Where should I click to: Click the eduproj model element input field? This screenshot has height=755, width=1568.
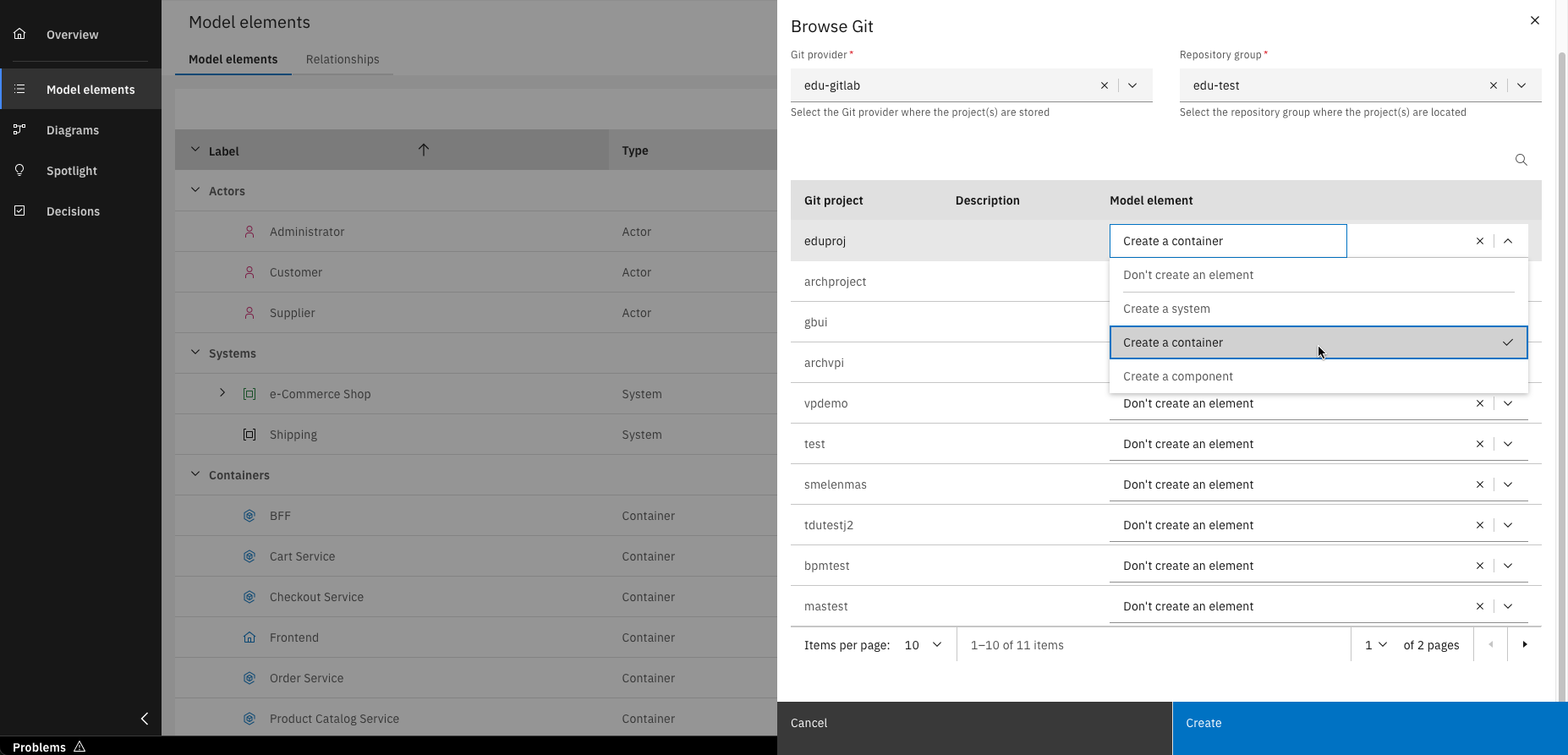tap(1227, 241)
